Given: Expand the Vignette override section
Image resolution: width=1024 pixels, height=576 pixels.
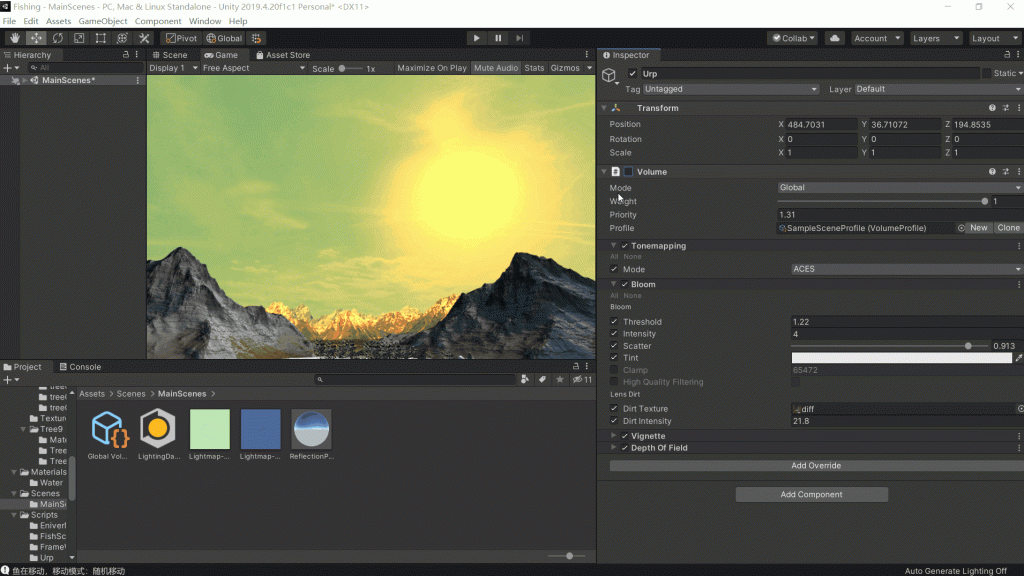Looking at the screenshot, I should click(x=613, y=436).
